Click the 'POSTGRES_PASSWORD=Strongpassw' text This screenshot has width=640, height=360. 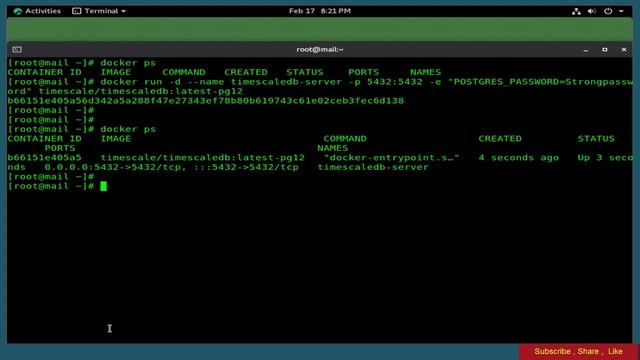point(543,82)
